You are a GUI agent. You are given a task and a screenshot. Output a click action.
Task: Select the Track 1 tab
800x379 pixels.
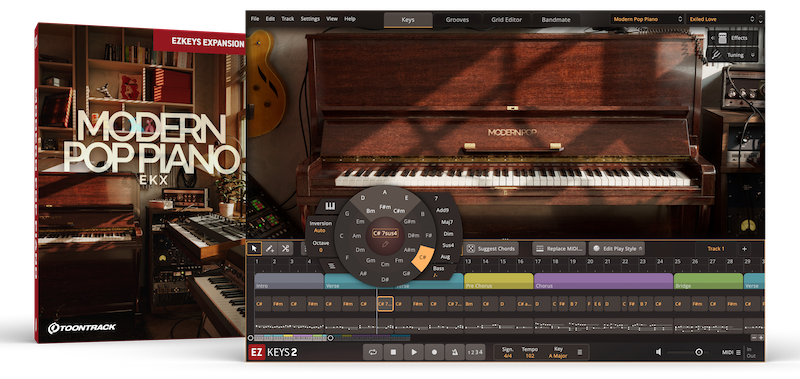pos(716,248)
